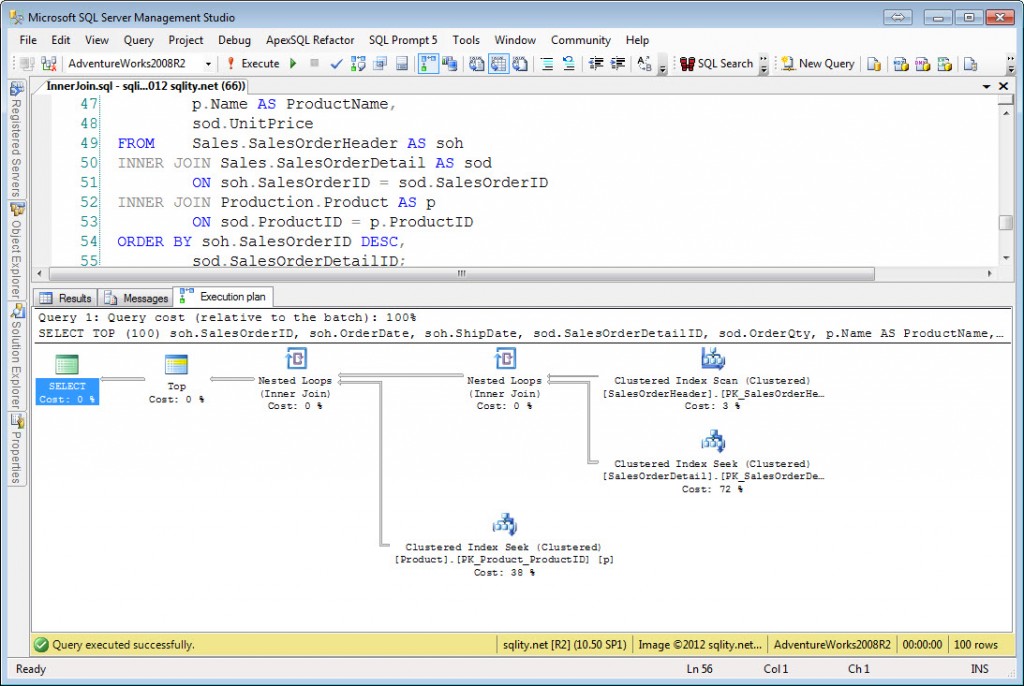Screen dimensions: 1024x686
Task: Click the New Query icon
Action: [787, 63]
